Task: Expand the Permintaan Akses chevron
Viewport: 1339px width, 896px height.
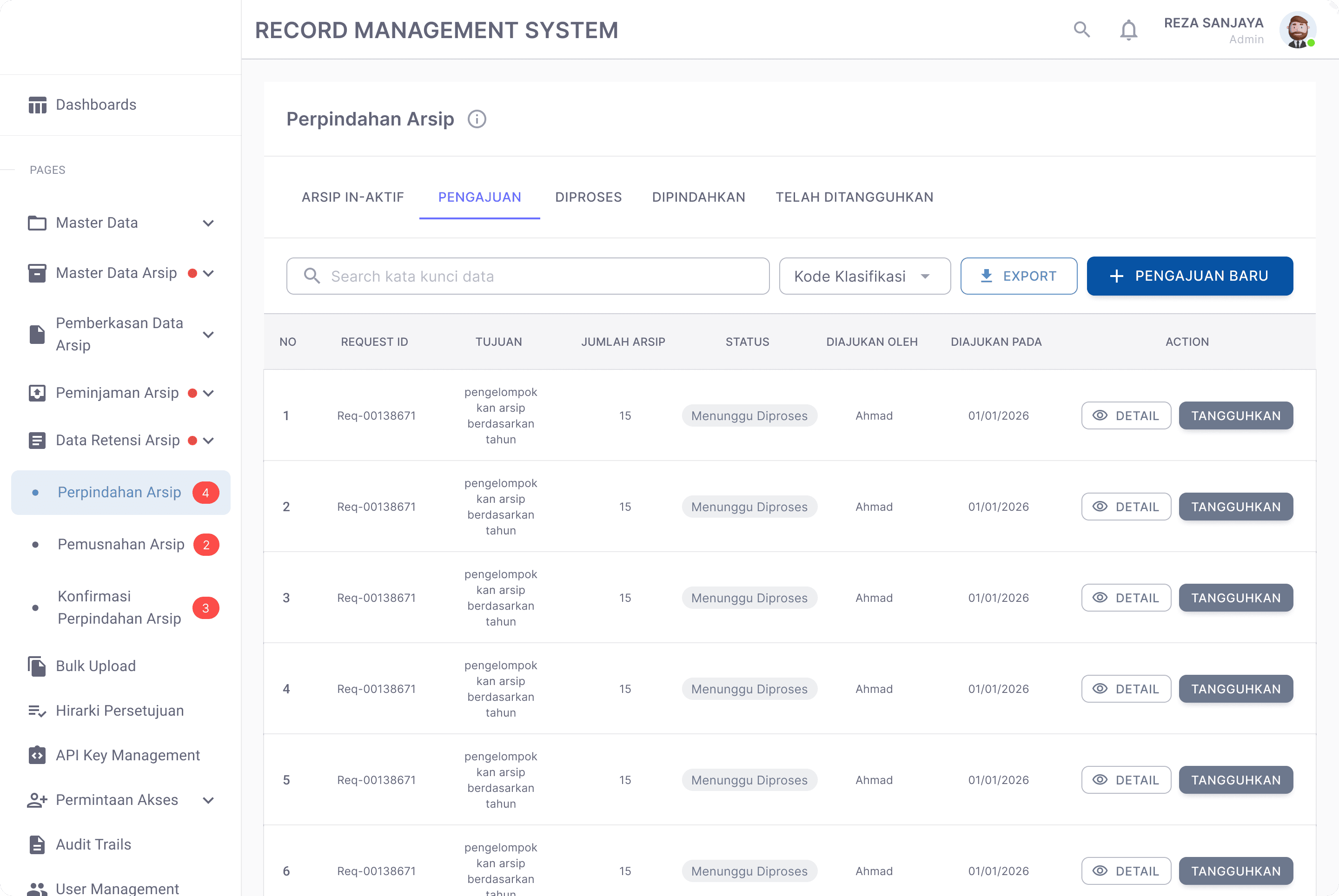Action: [x=209, y=801]
